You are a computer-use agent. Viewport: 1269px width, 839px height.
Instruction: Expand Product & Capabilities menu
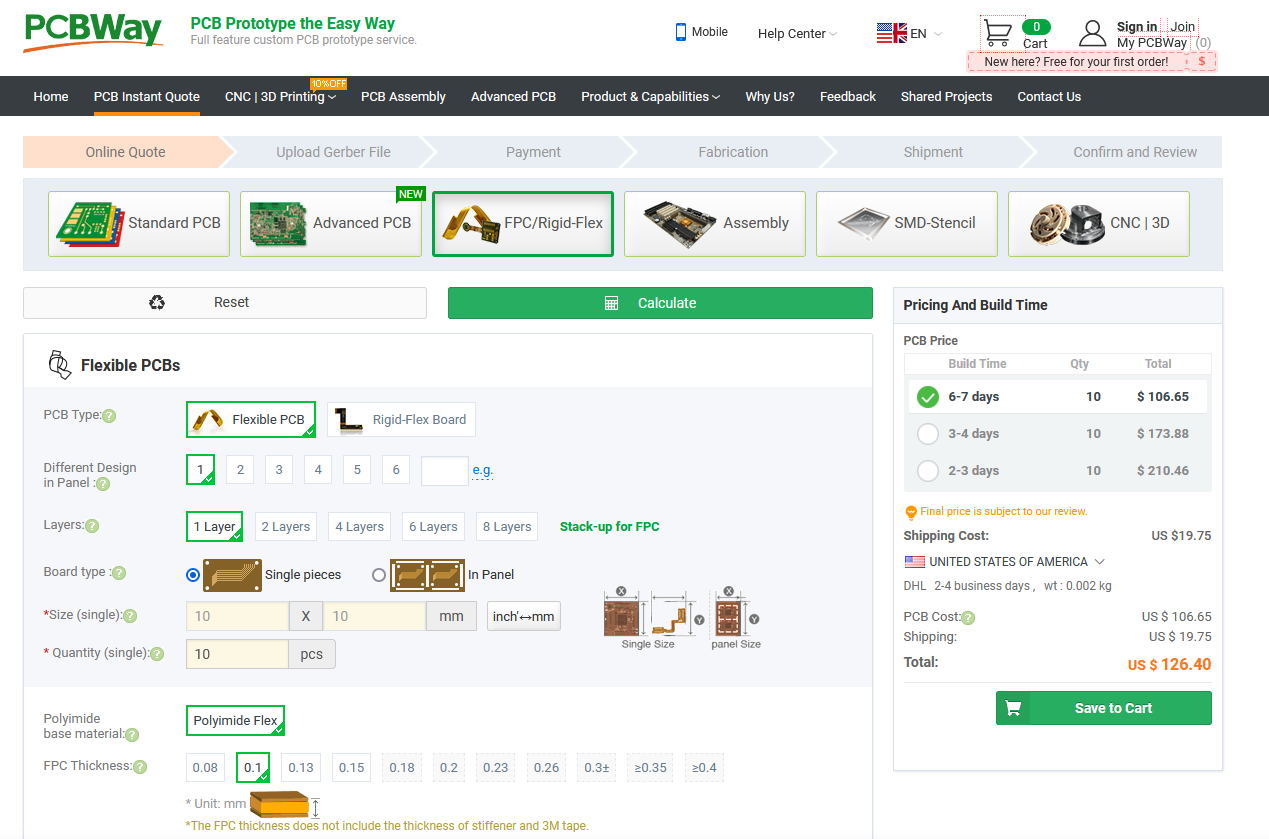651,97
